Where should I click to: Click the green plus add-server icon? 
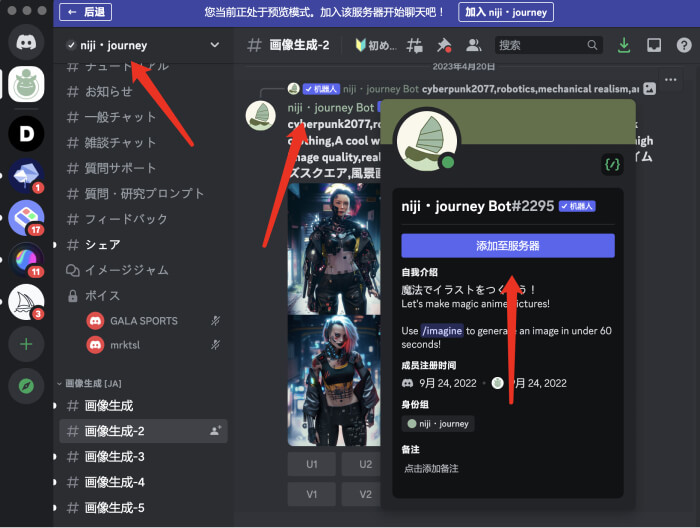[x=26, y=344]
